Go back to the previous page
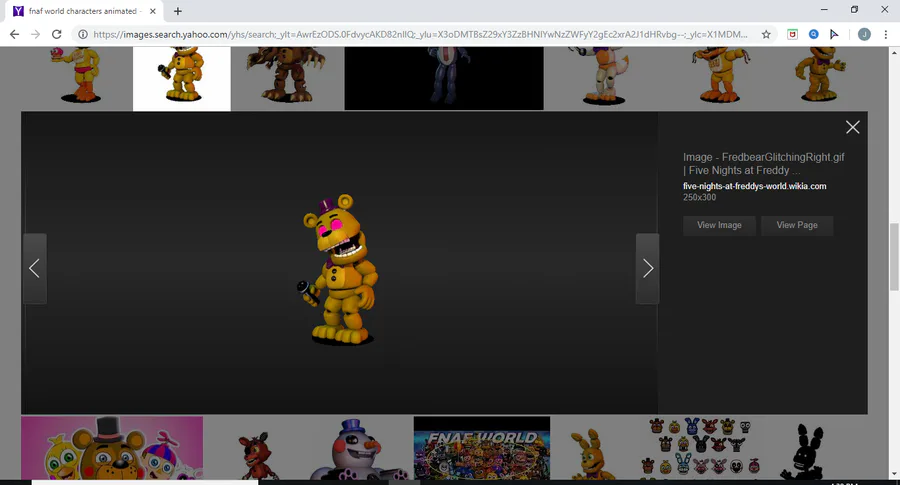The image size is (900, 485). pyautogui.click(x=14, y=34)
